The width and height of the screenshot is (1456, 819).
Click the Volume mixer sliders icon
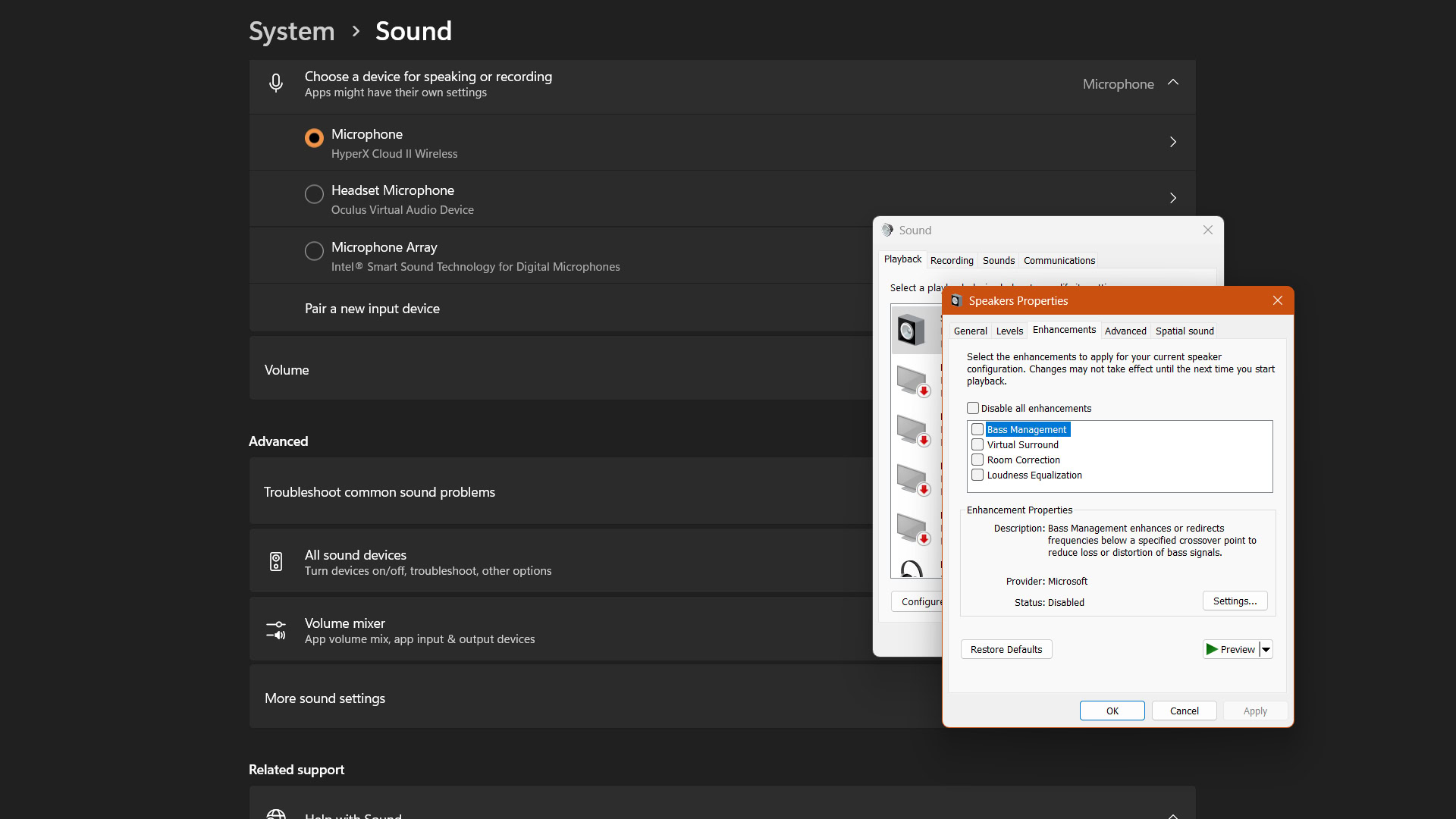click(x=276, y=630)
